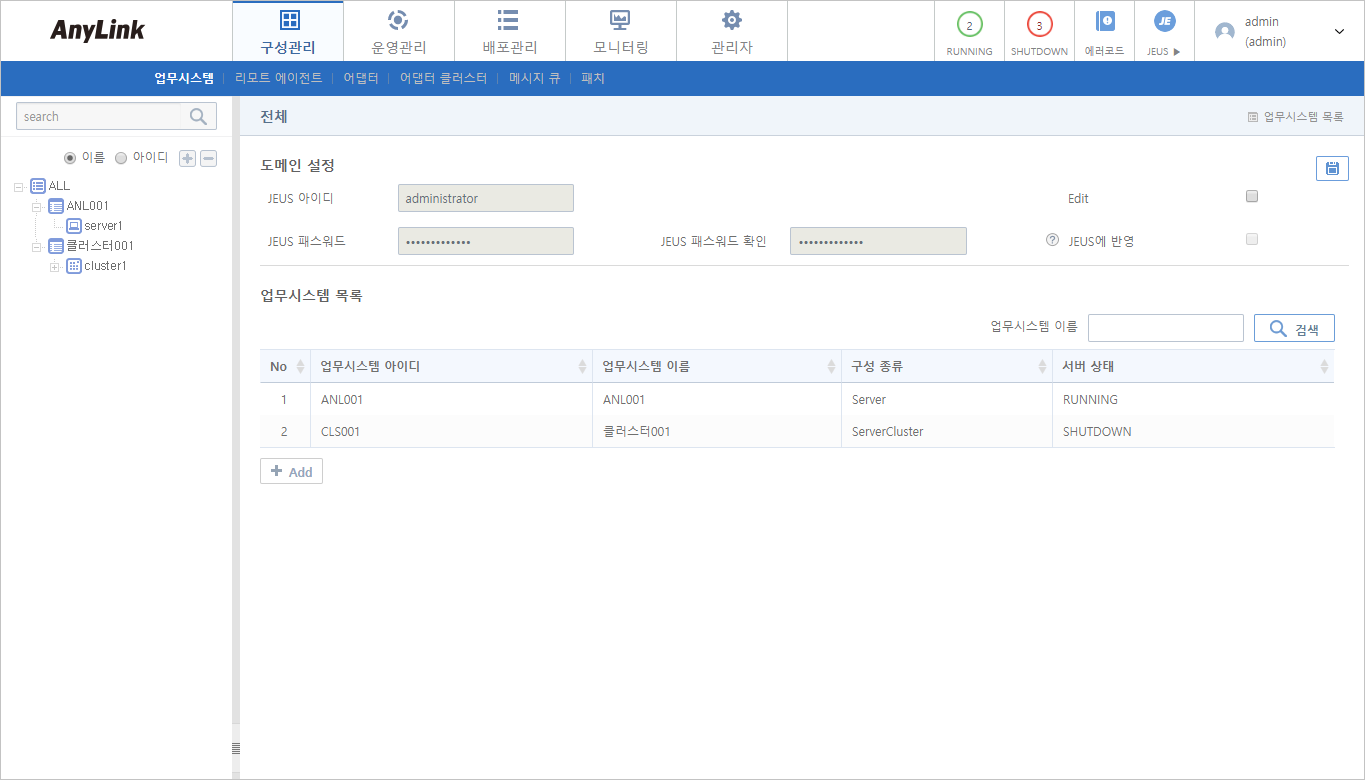Click the RUNNING status count icon
The image size is (1368, 784).
click(x=969, y=26)
